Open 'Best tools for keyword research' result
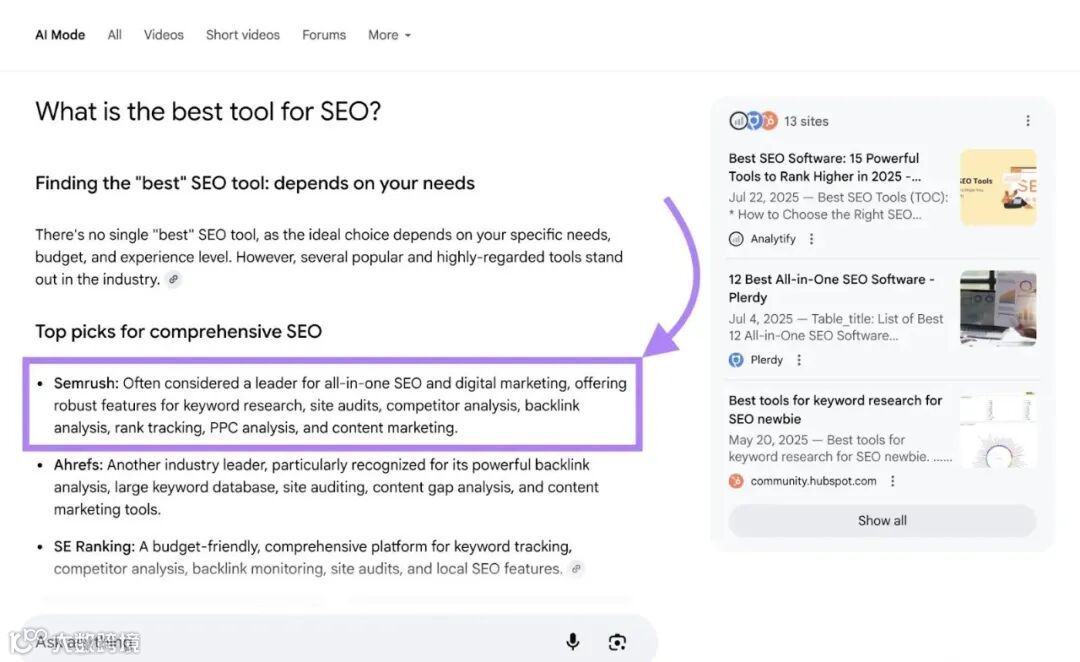The image size is (1080, 662). (835, 410)
